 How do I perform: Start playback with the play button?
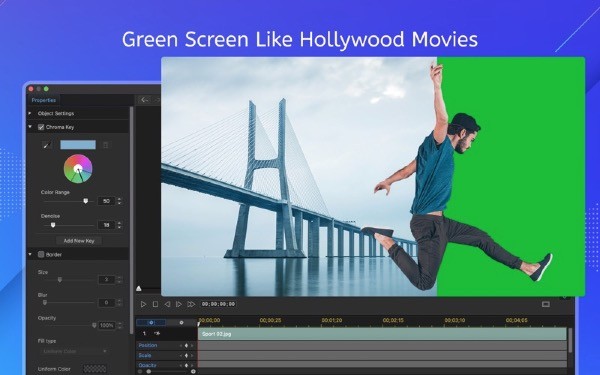(x=143, y=304)
